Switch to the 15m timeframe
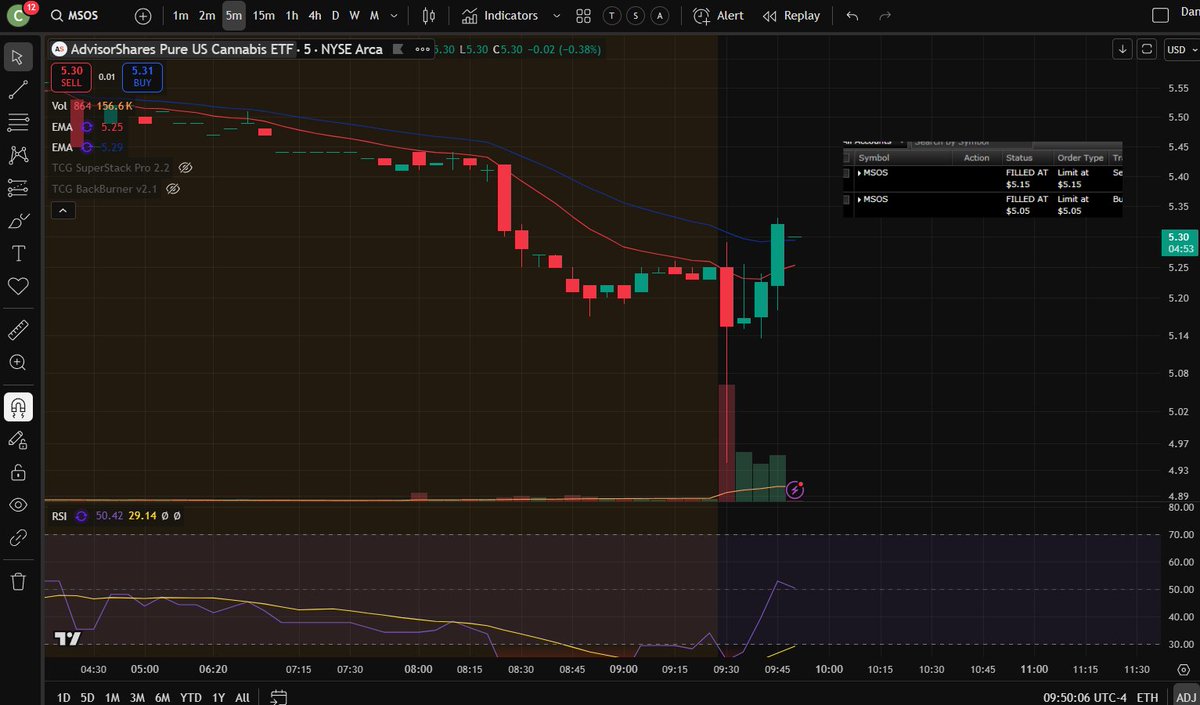The width and height of the screenshot is (1200, 705). point(264,16)
